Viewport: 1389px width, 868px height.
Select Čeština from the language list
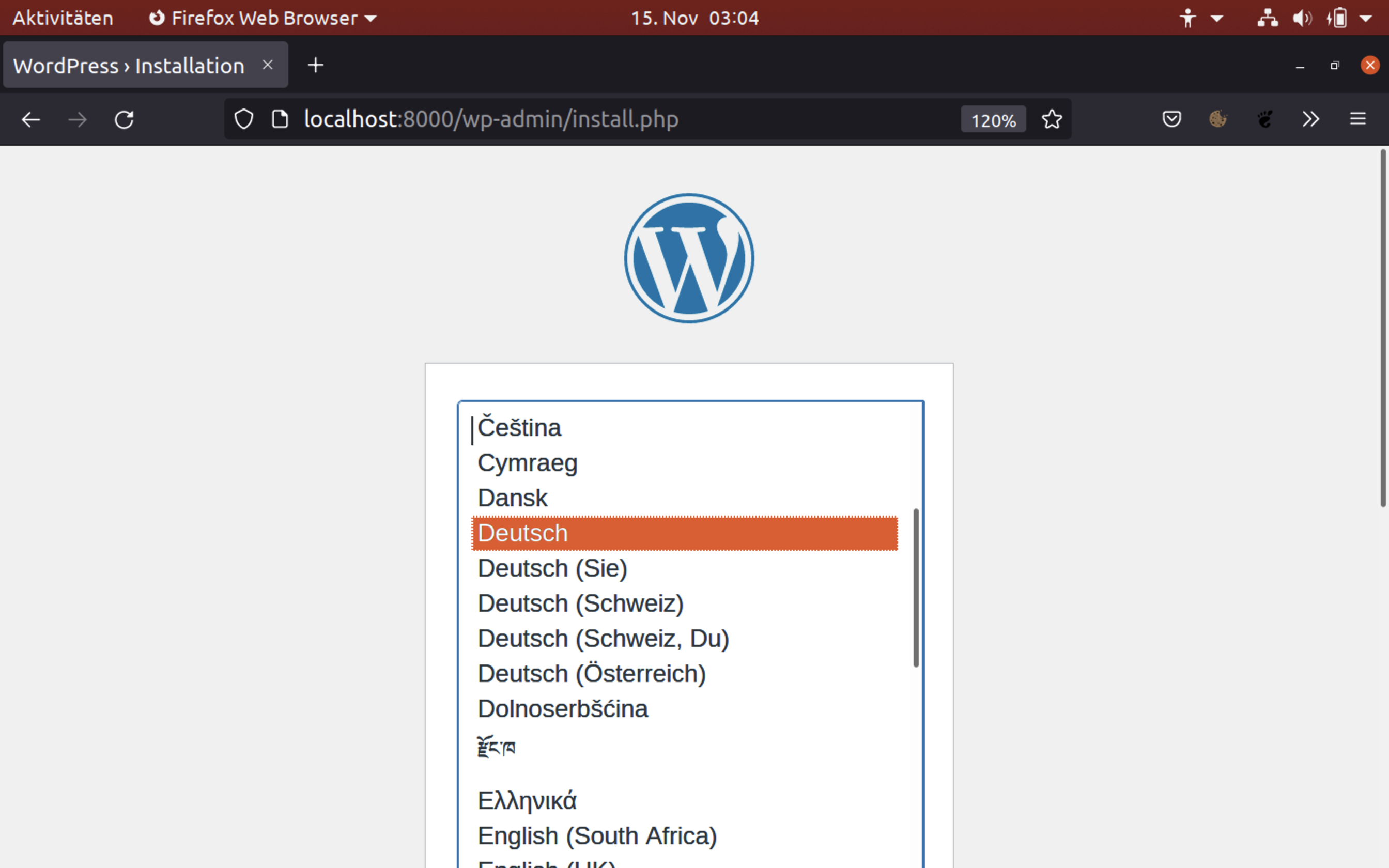tap(519, 427)
